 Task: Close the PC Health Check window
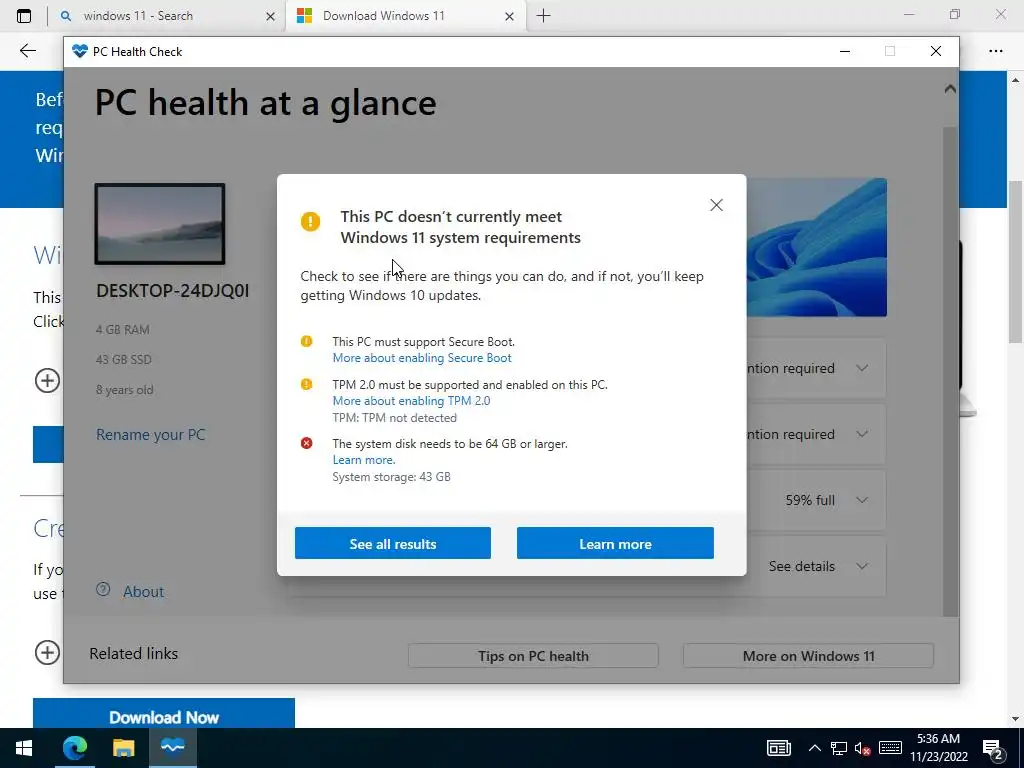tap(936, 51)
